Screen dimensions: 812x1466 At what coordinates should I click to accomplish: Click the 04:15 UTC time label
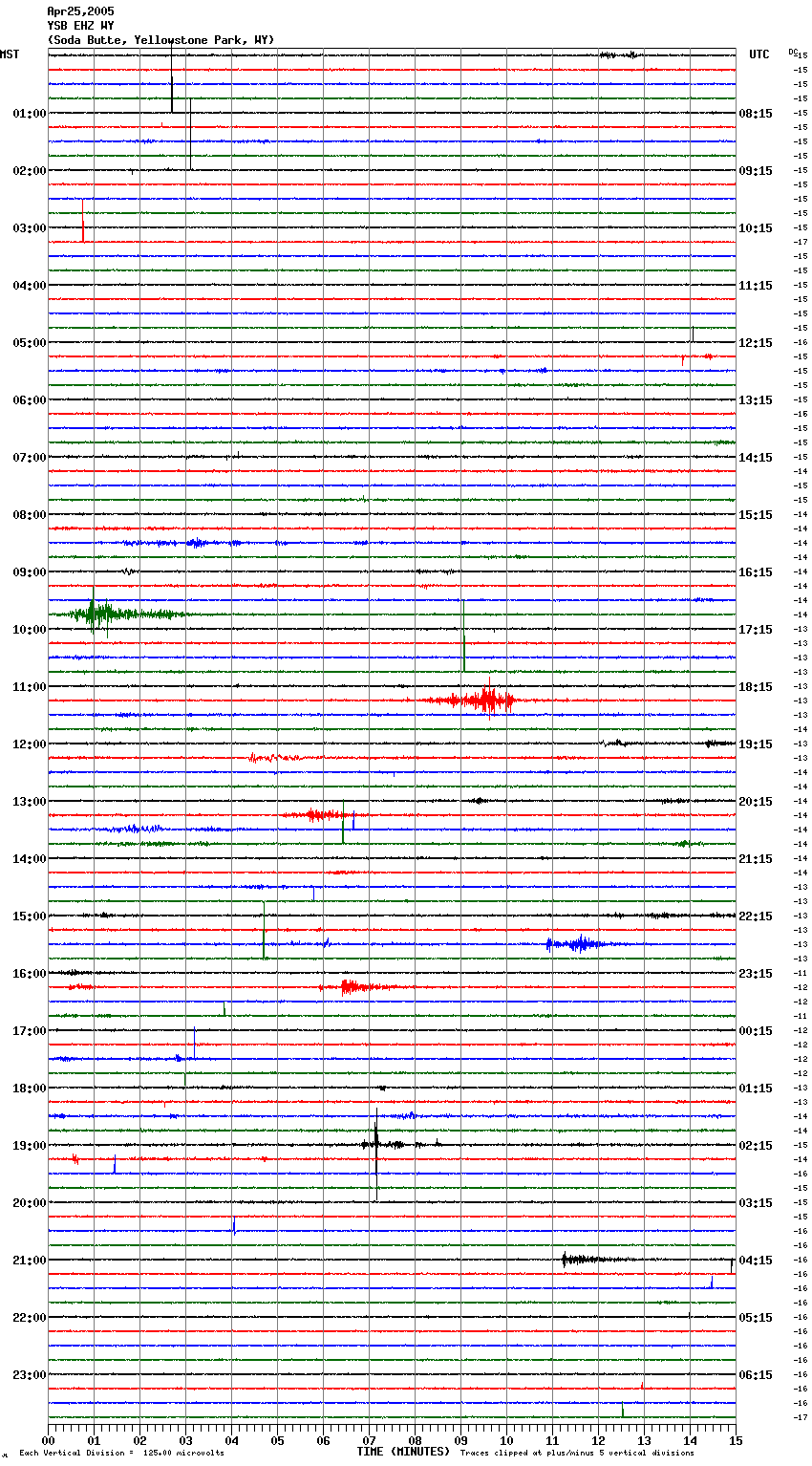coord(756,1260)
